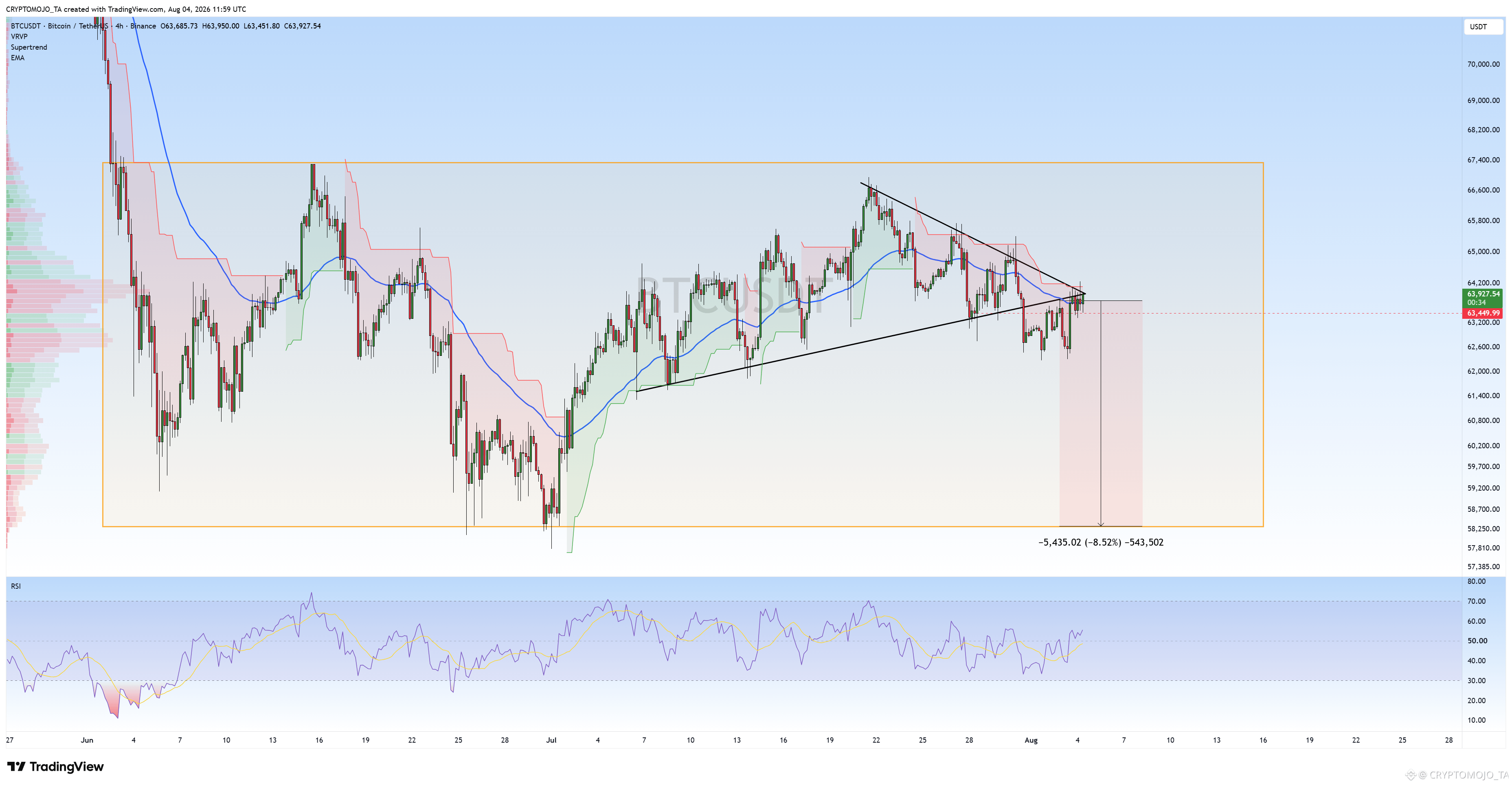Click the Jun label on the time axis
Viewport: 1512px width, 785px height.
click(87, 740)
